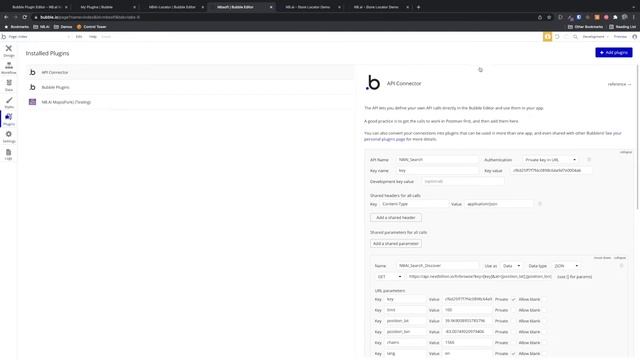Open the Settings gear in sidebar
Screen dimensions: 640x360
pyautogui.click(x=9, y=136)
